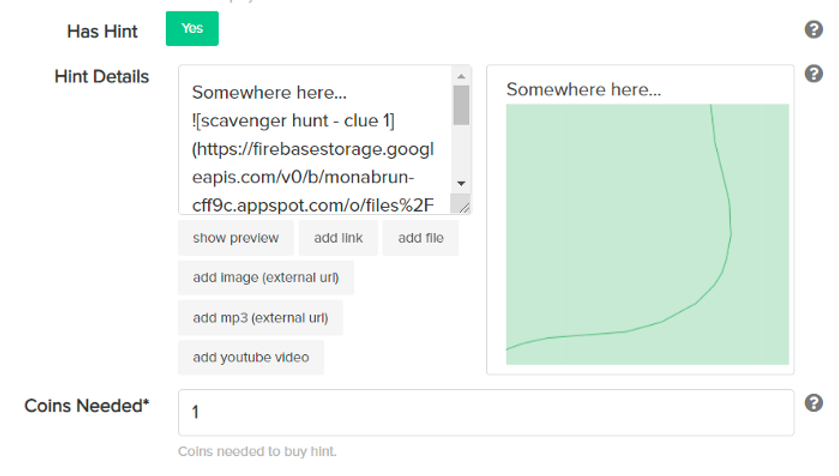Open help icon beside Coins Needed field
The height and width of the screenshot is (476, 839).
[813, 403]
